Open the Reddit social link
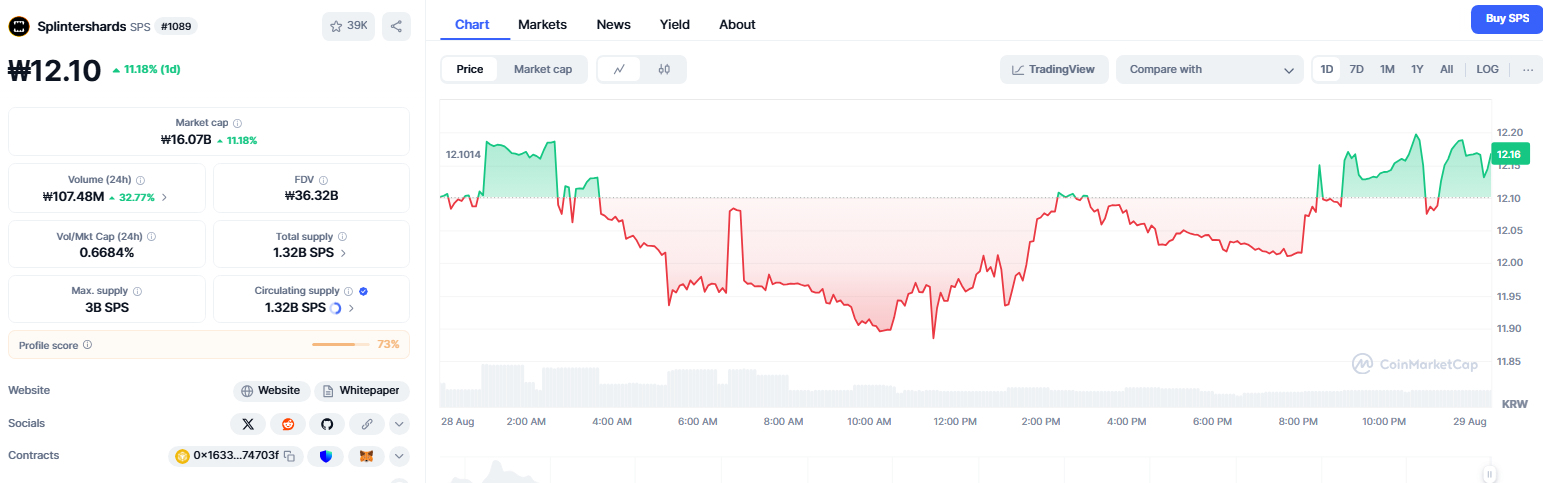This screenshot has width=1543, height=483. pos(288,424)
